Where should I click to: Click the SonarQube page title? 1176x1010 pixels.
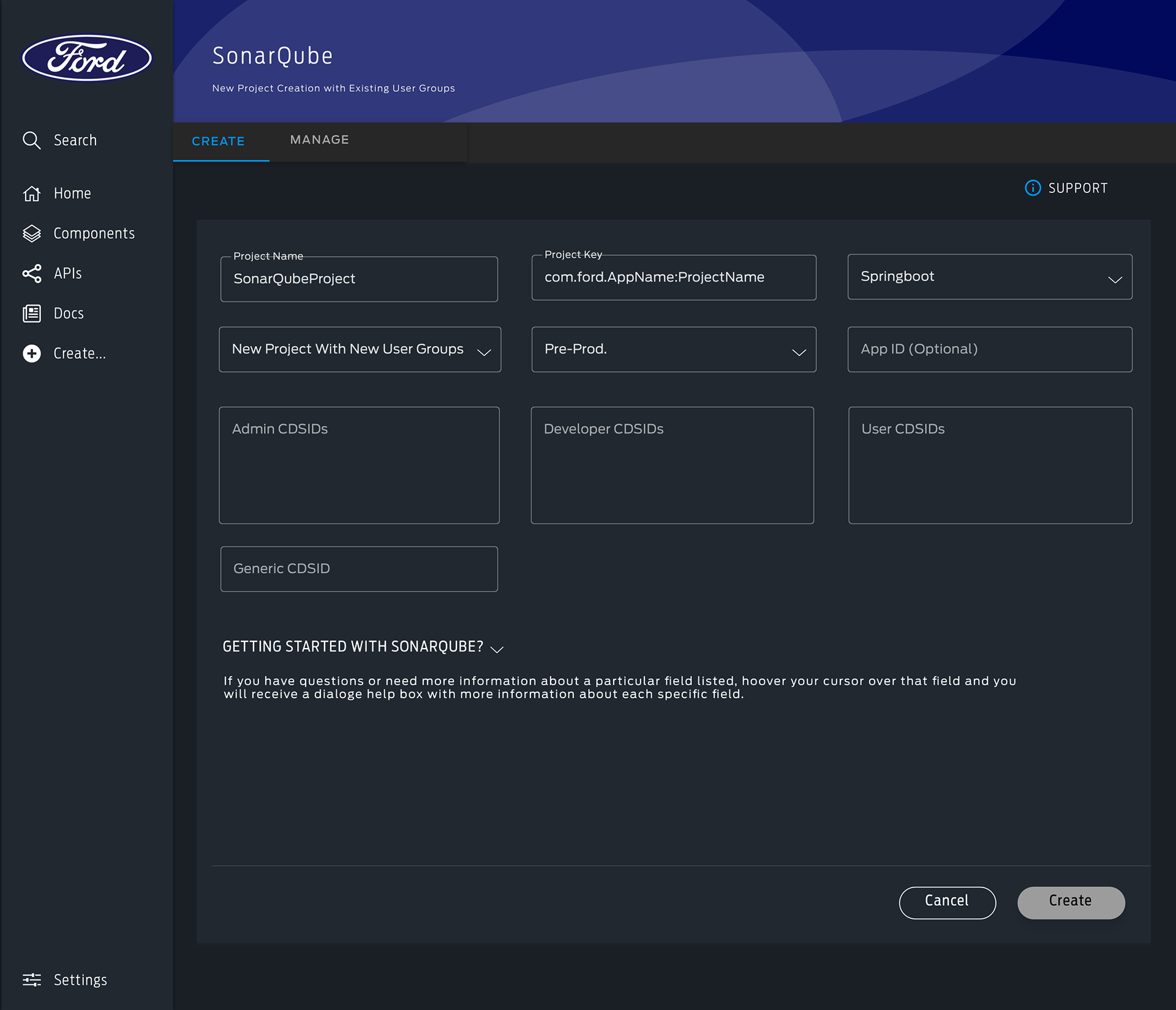pos(273,56)
